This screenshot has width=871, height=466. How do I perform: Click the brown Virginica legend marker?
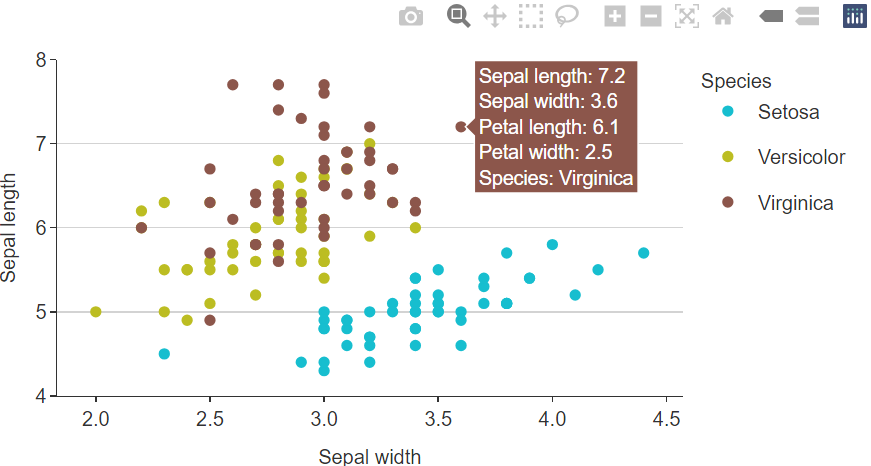(x=728, y=202)
